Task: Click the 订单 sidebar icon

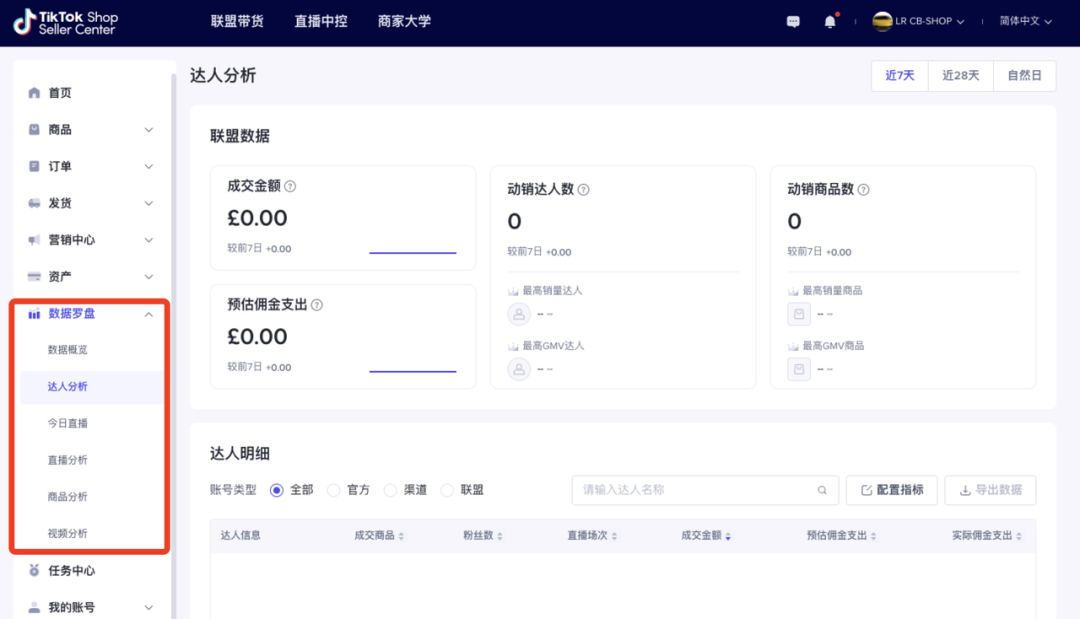Action: coord(34,166)
